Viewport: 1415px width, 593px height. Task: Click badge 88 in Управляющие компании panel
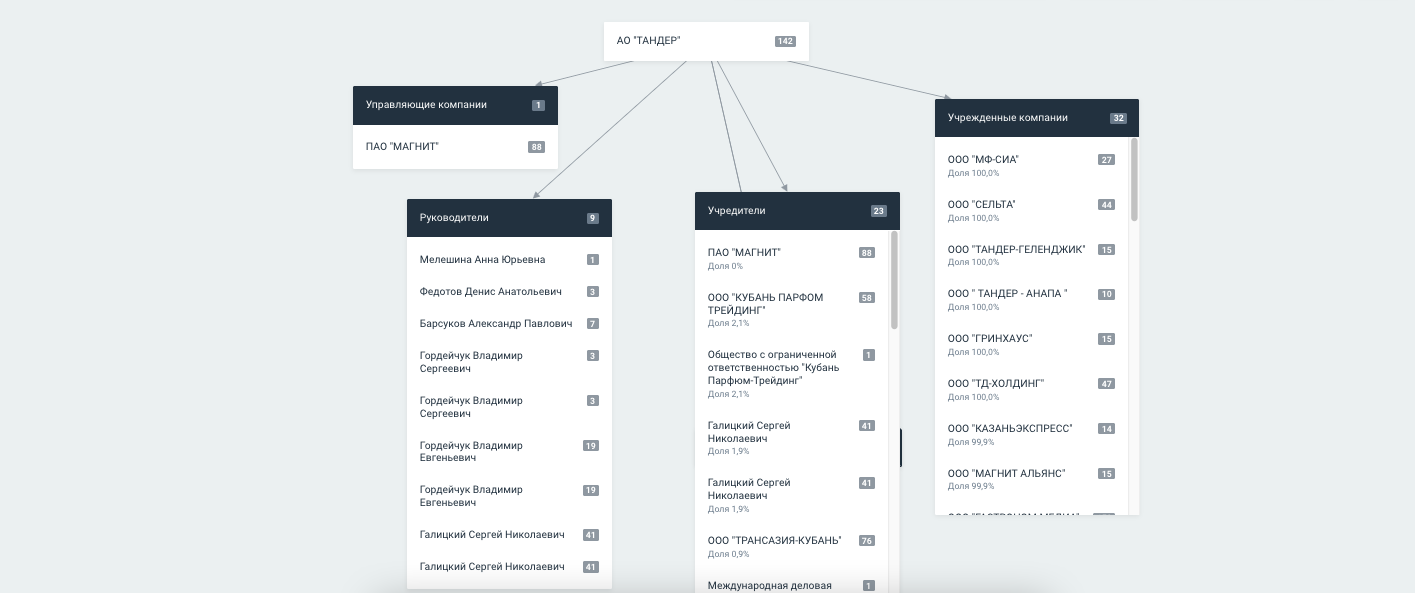pos(536,147)
